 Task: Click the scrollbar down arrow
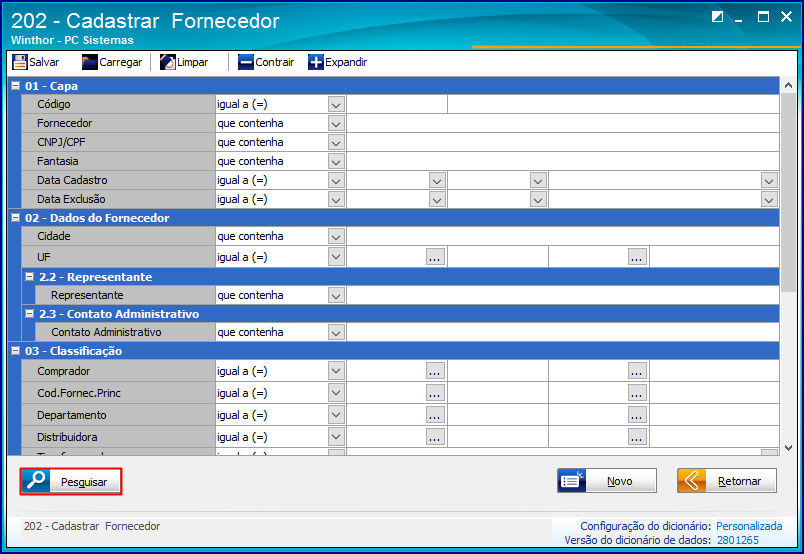789,448
